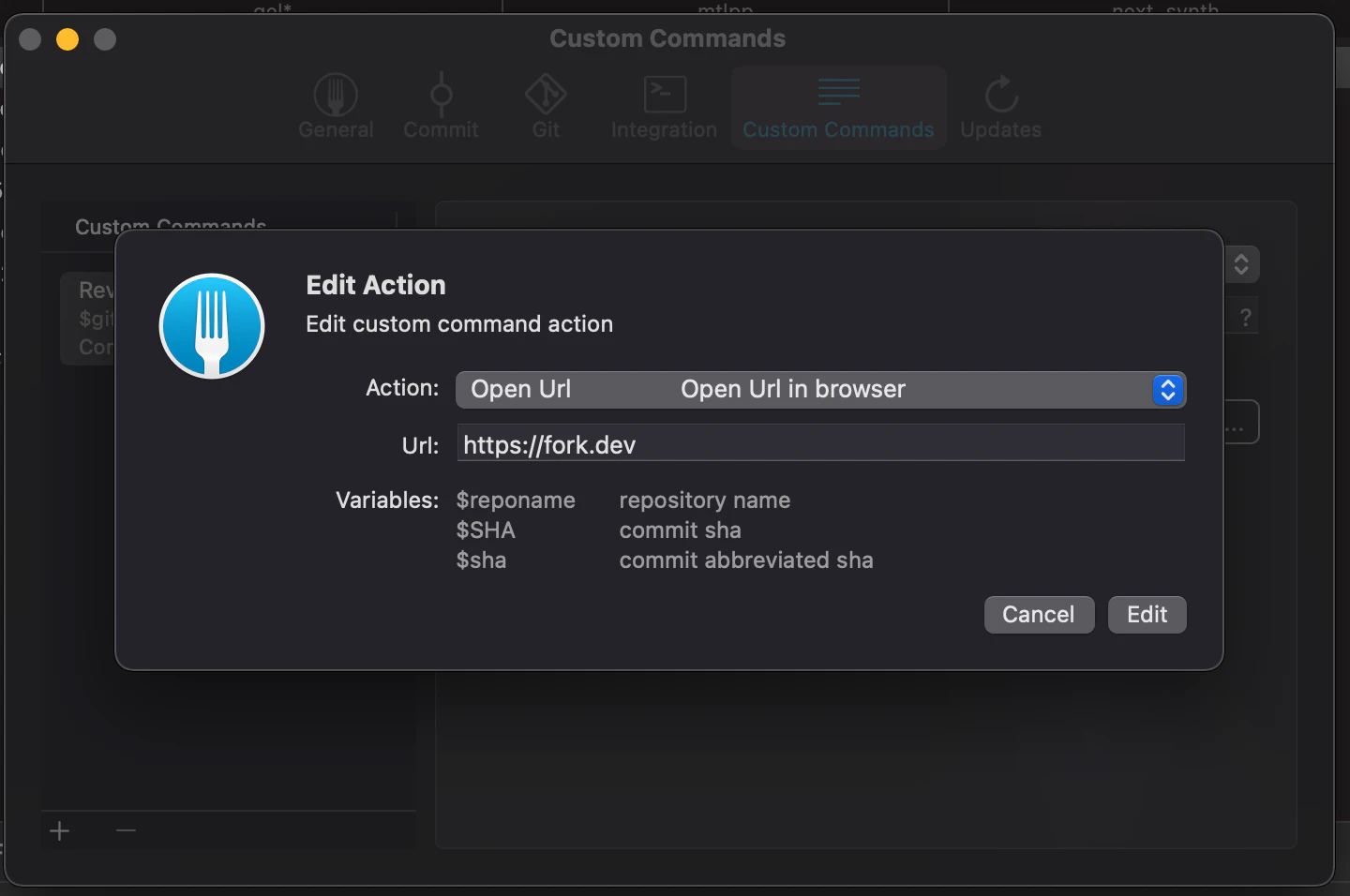The width and height of the screenshot is (1350, 896).
Task: Confirm with the Edit button
Action: [x=1147, y=615]
